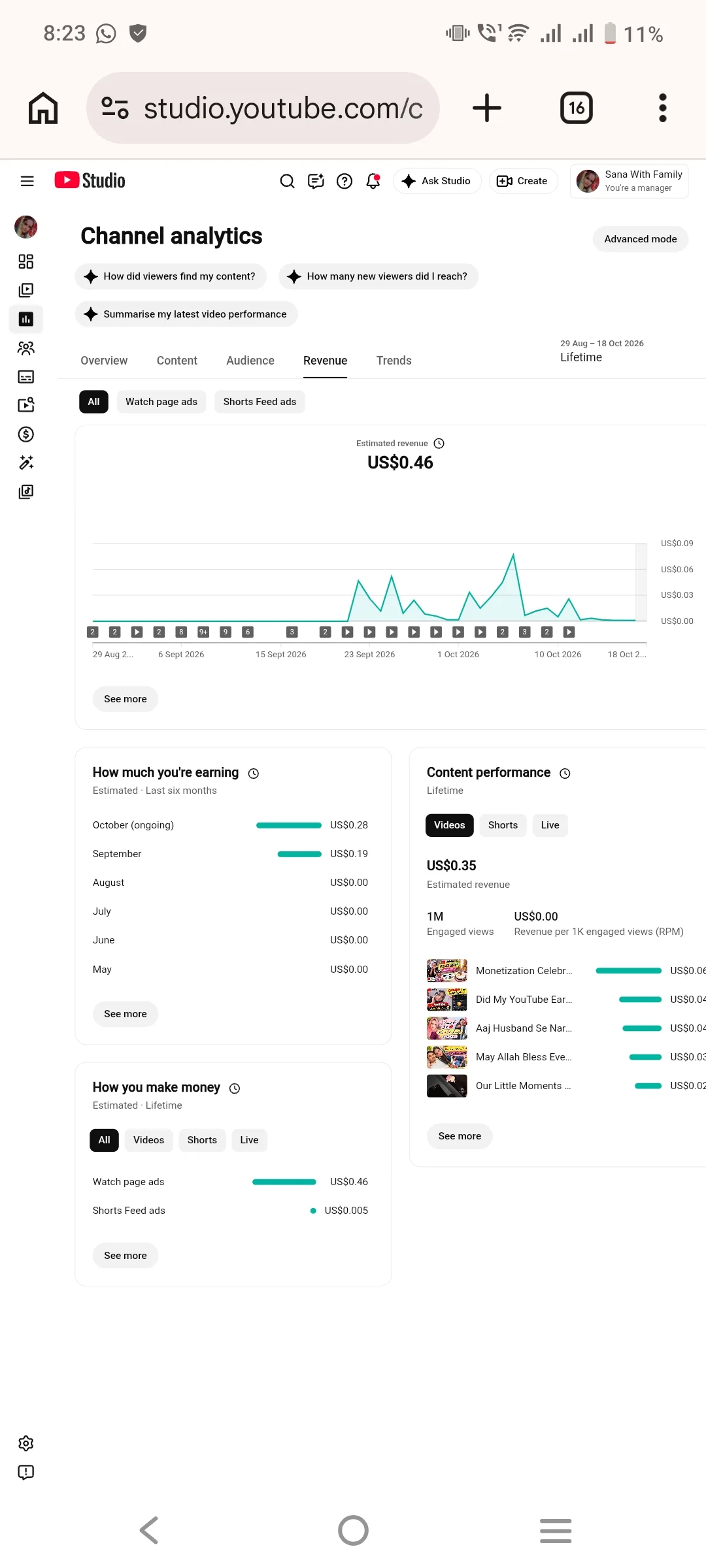Select Live chip in How you make money
The width and height of the screenshot is (706, 1568).
coord(249,1140)
